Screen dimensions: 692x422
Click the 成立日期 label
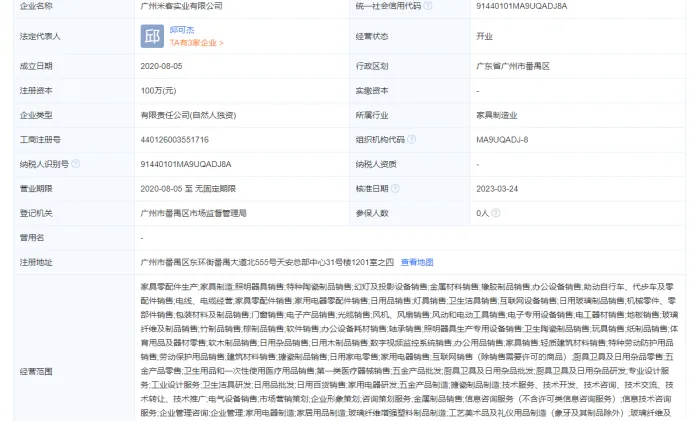click(x=36, y=66)
